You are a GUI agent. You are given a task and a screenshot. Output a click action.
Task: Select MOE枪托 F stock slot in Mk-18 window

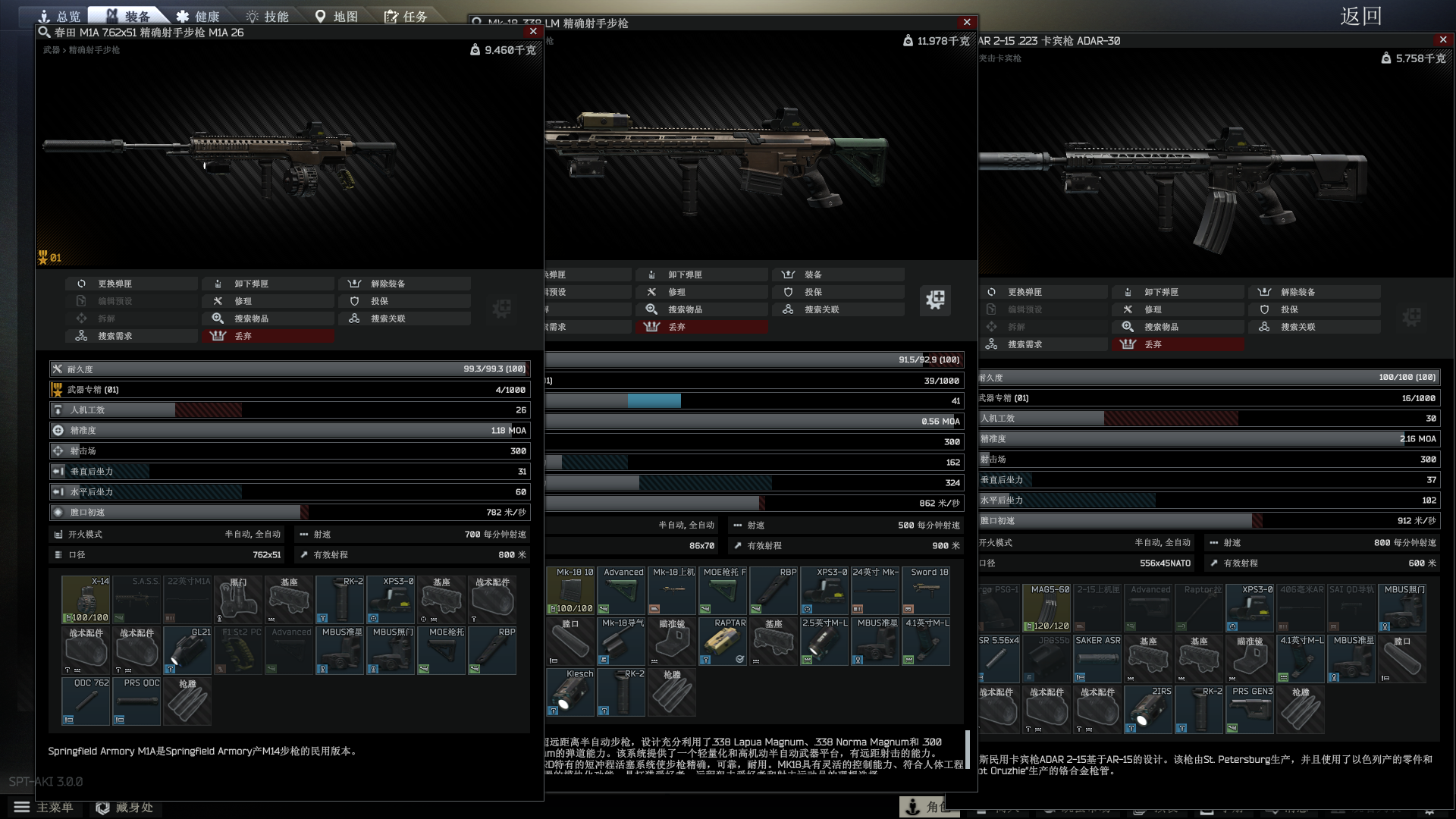(x=723, y=591)
